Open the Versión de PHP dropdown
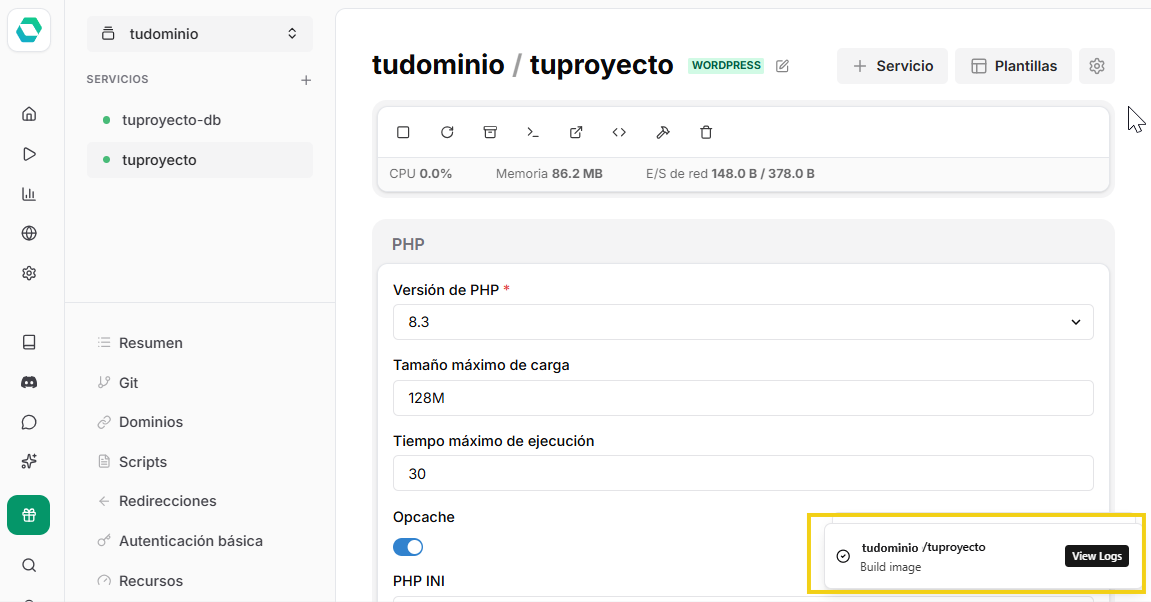 [742, 322]
